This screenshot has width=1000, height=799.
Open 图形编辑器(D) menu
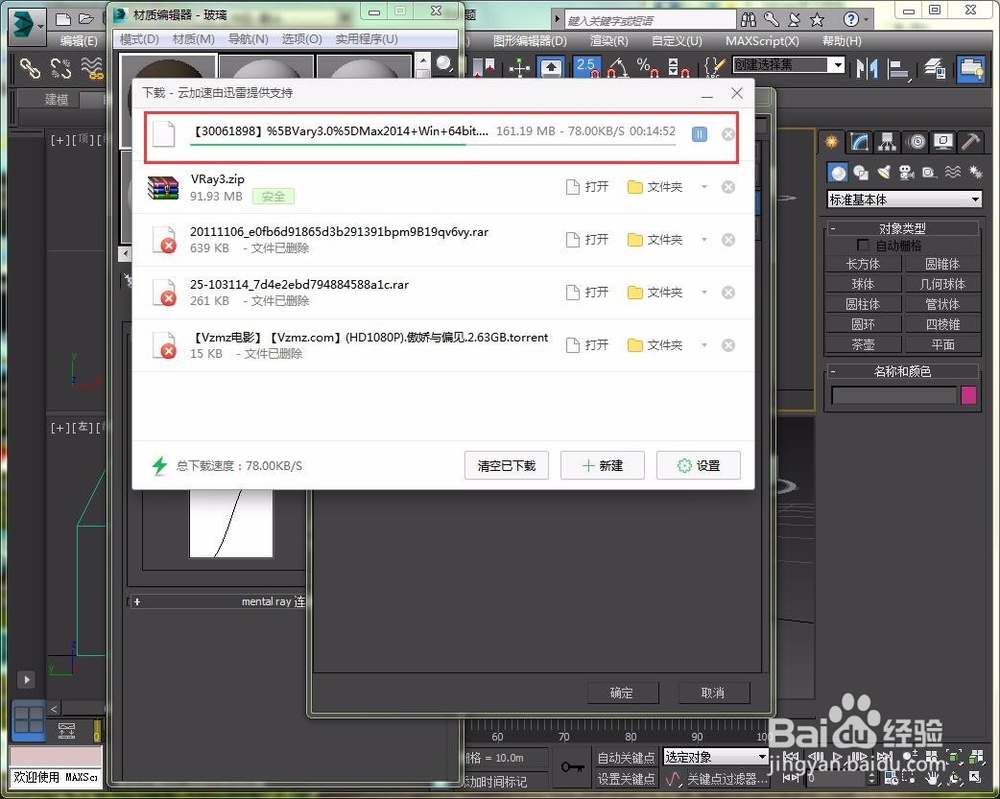click(x=530, y=41)
